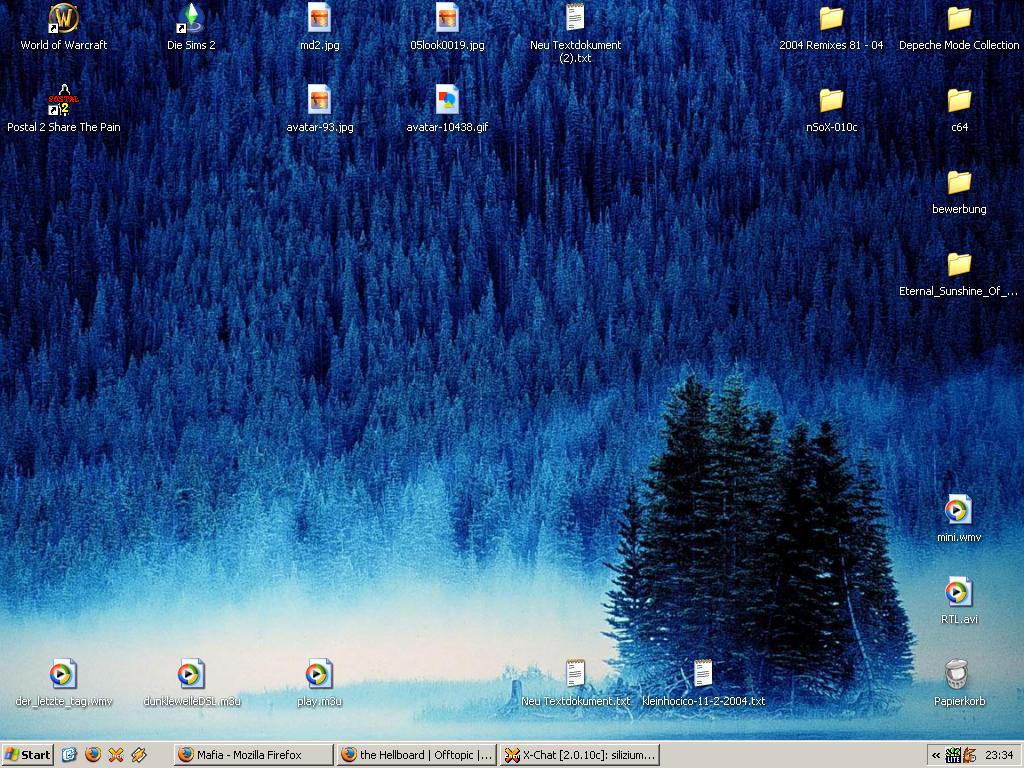Image resolution: width=1024 pixels, height=768 pixels.
Task: Select the der_letzte_tag.wmv video file
Action: [63, 675]
